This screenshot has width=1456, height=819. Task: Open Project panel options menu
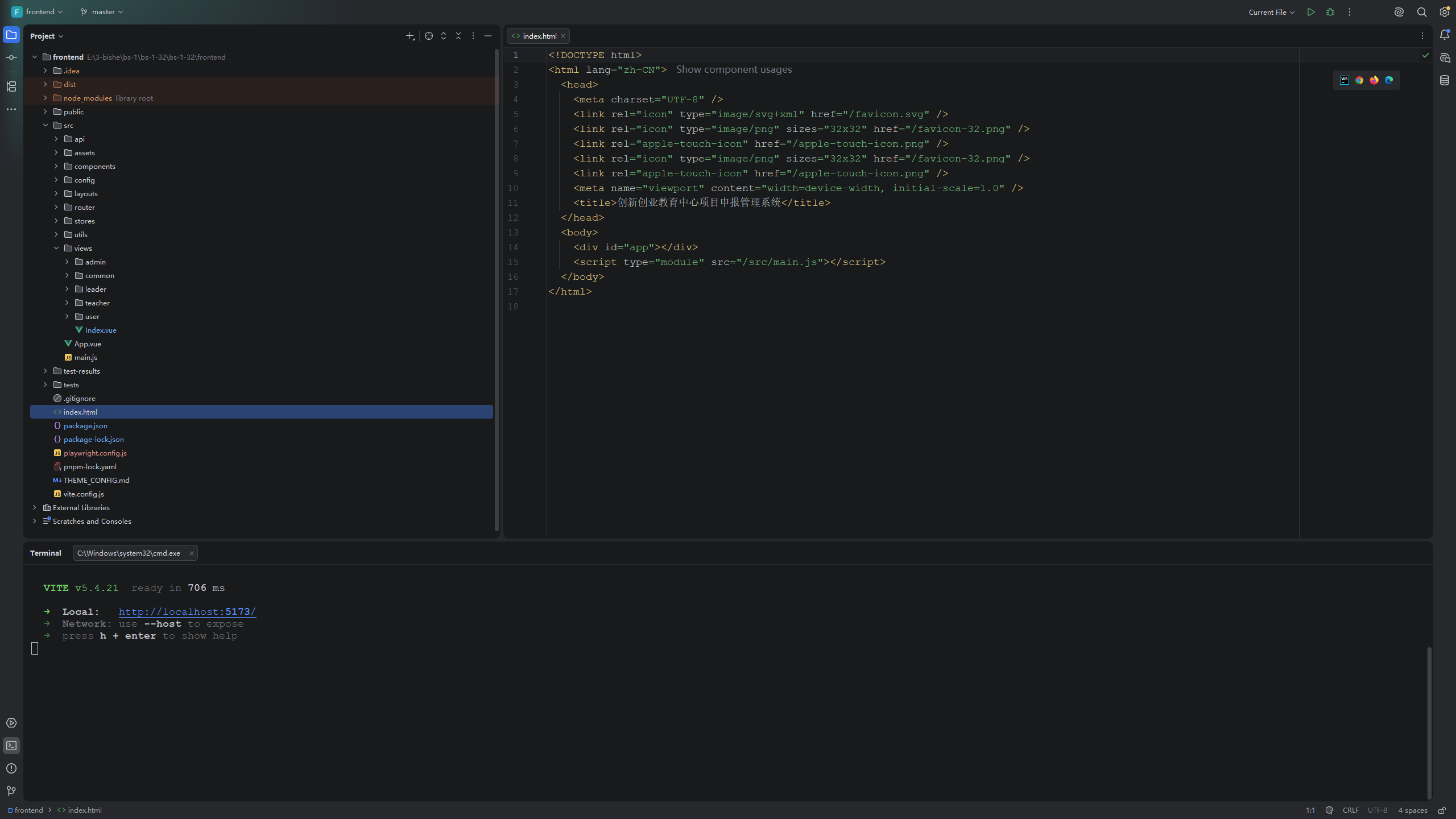(x=473, y=36)
